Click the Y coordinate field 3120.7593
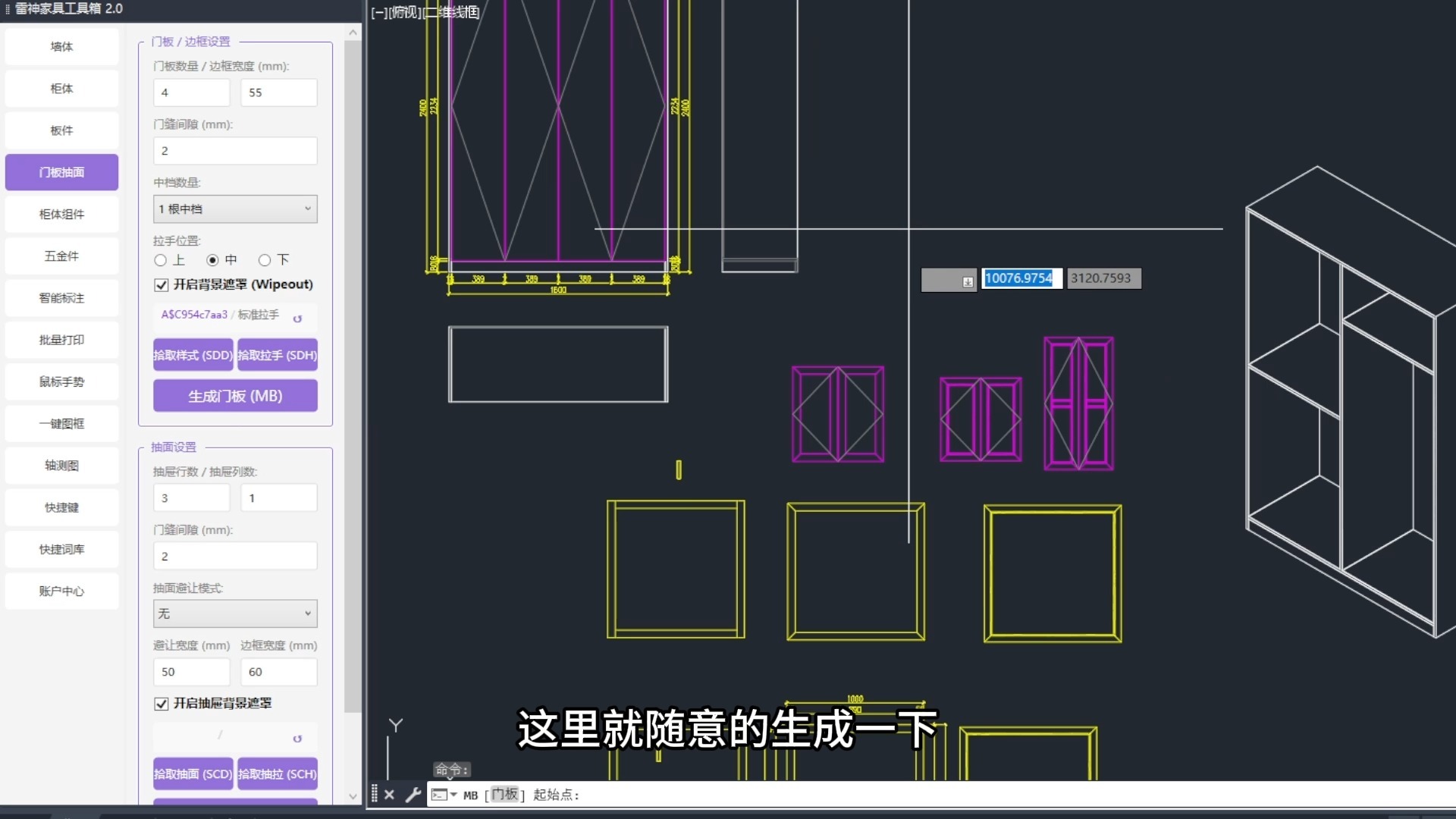This screenshot has width=1456, height=819. point(1104,278)
